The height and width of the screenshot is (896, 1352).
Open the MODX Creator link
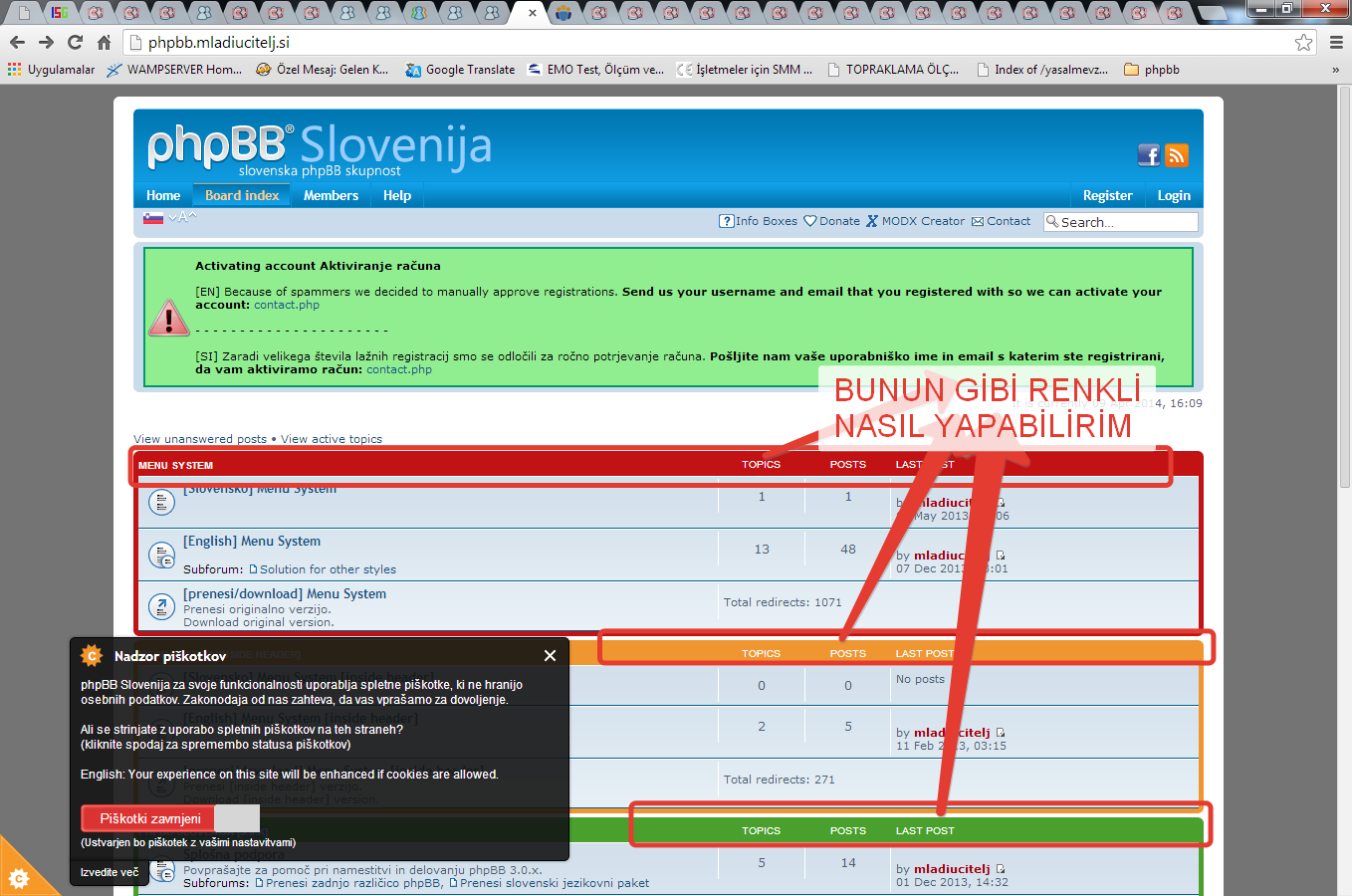pos(915,221)
